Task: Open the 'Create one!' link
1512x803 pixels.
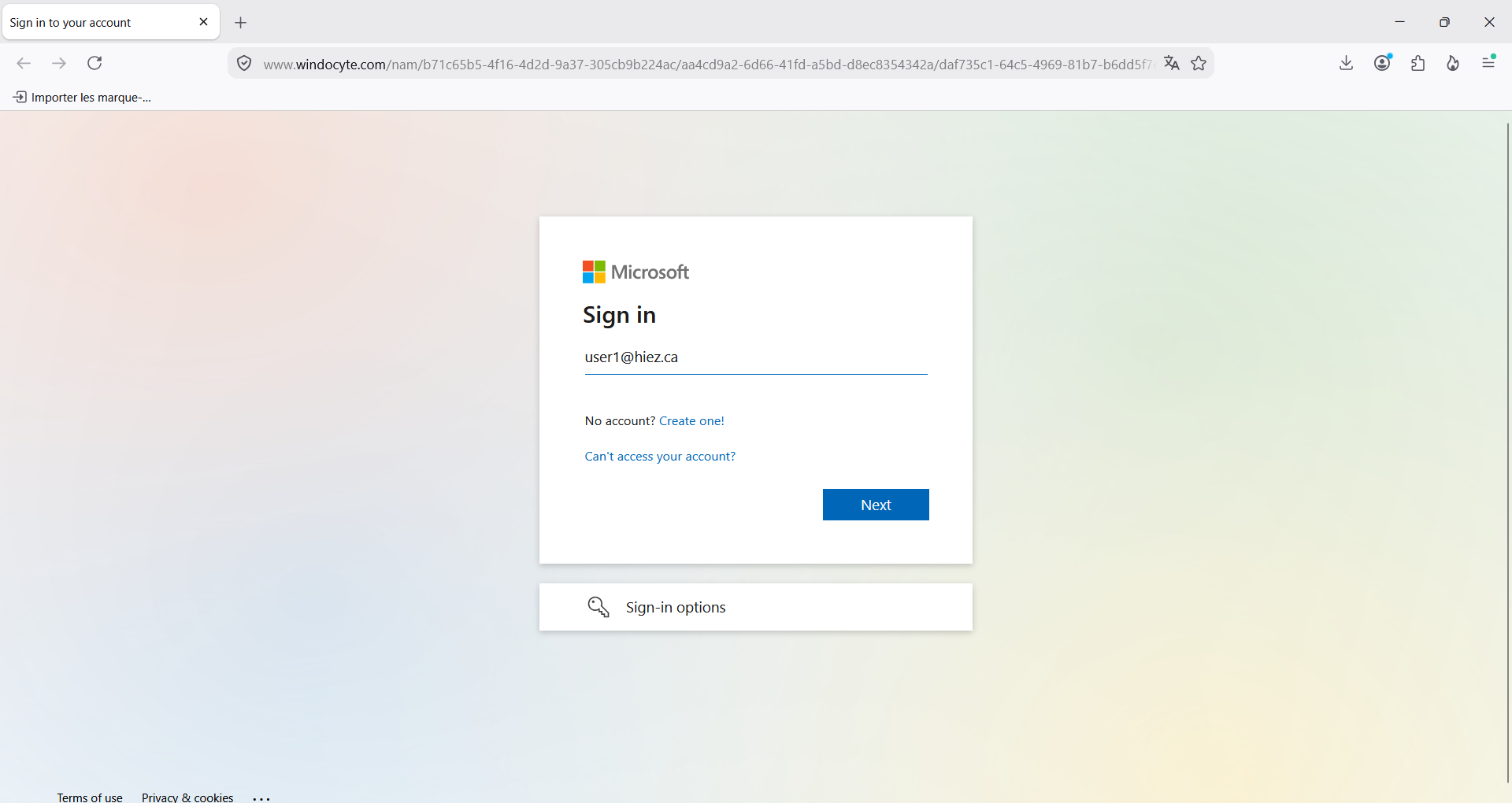Action: click(x=691, y=421)
